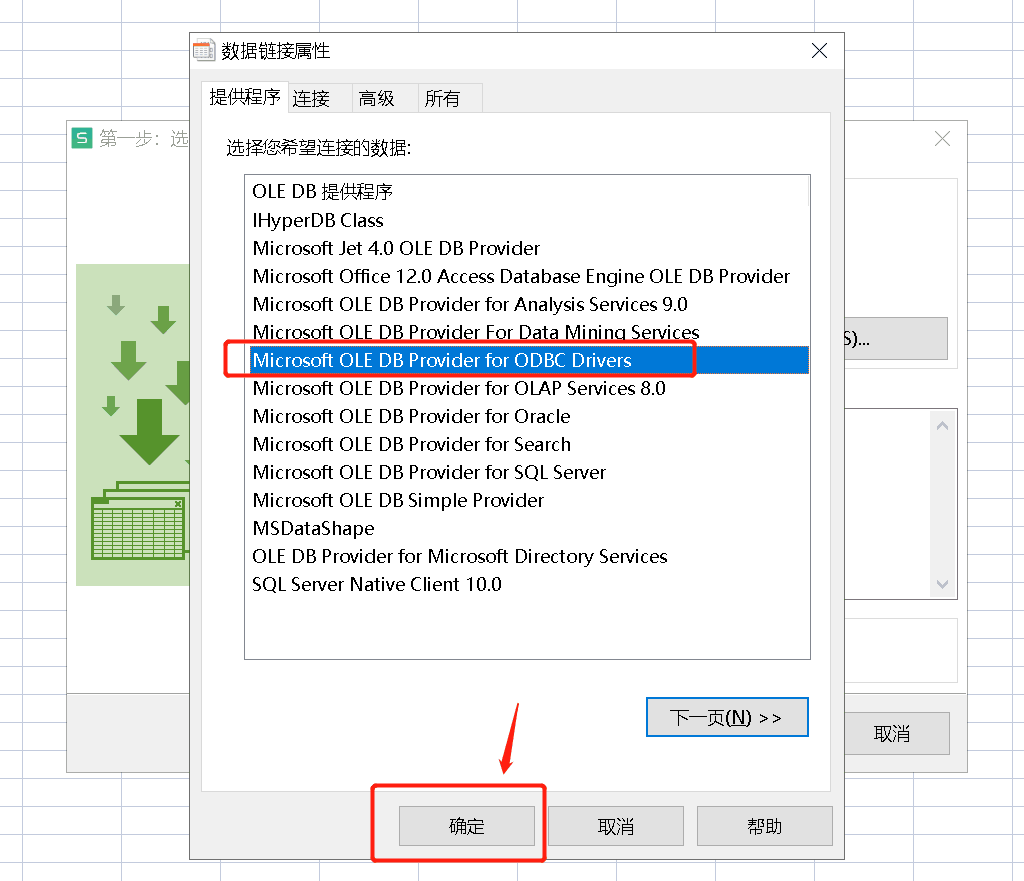1024x881 pixels.
Task: Select OLE DB Provider for Microsoft Directory Services
Action: 460,557
